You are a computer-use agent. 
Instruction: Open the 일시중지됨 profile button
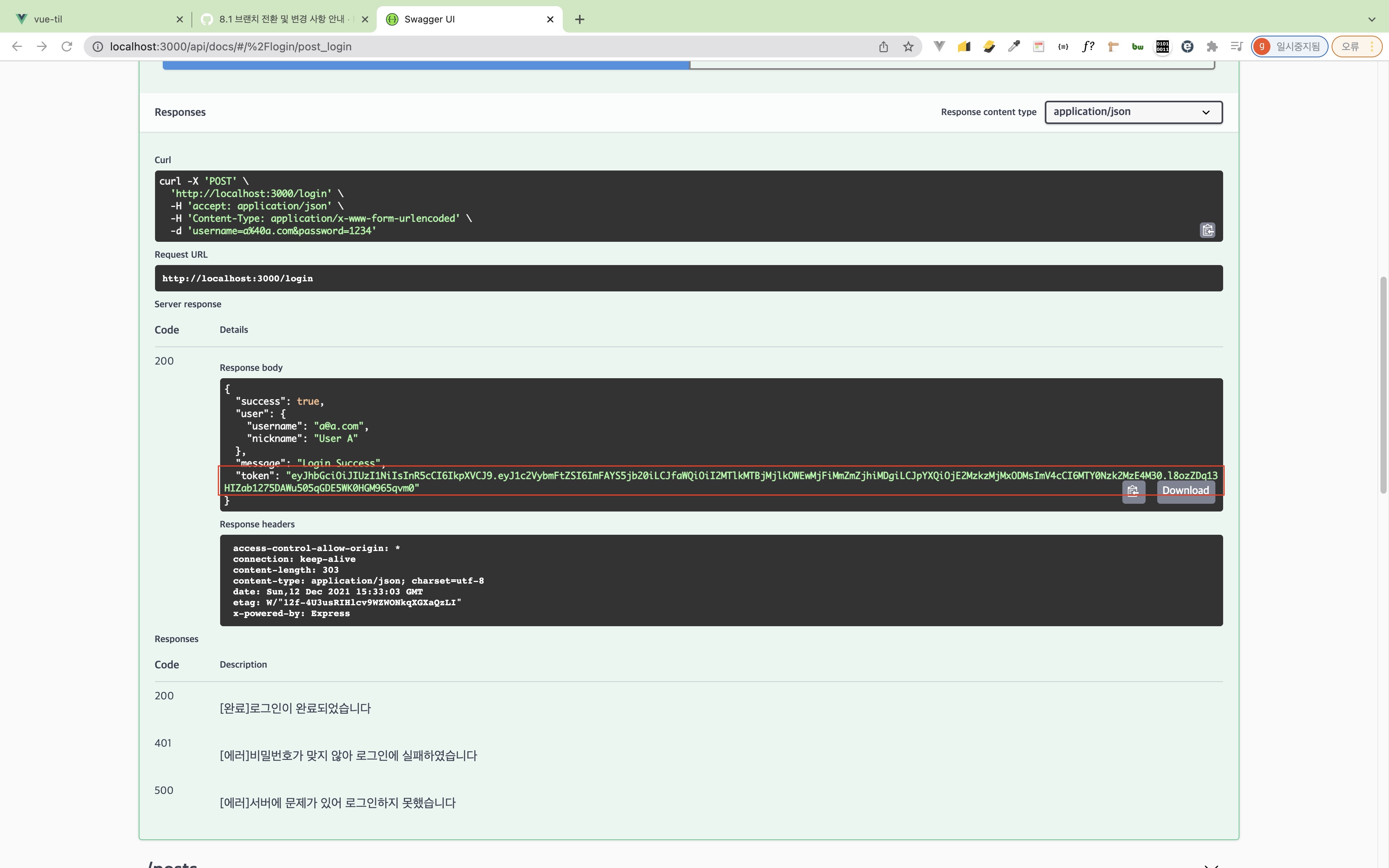(x=1289, y=46)
